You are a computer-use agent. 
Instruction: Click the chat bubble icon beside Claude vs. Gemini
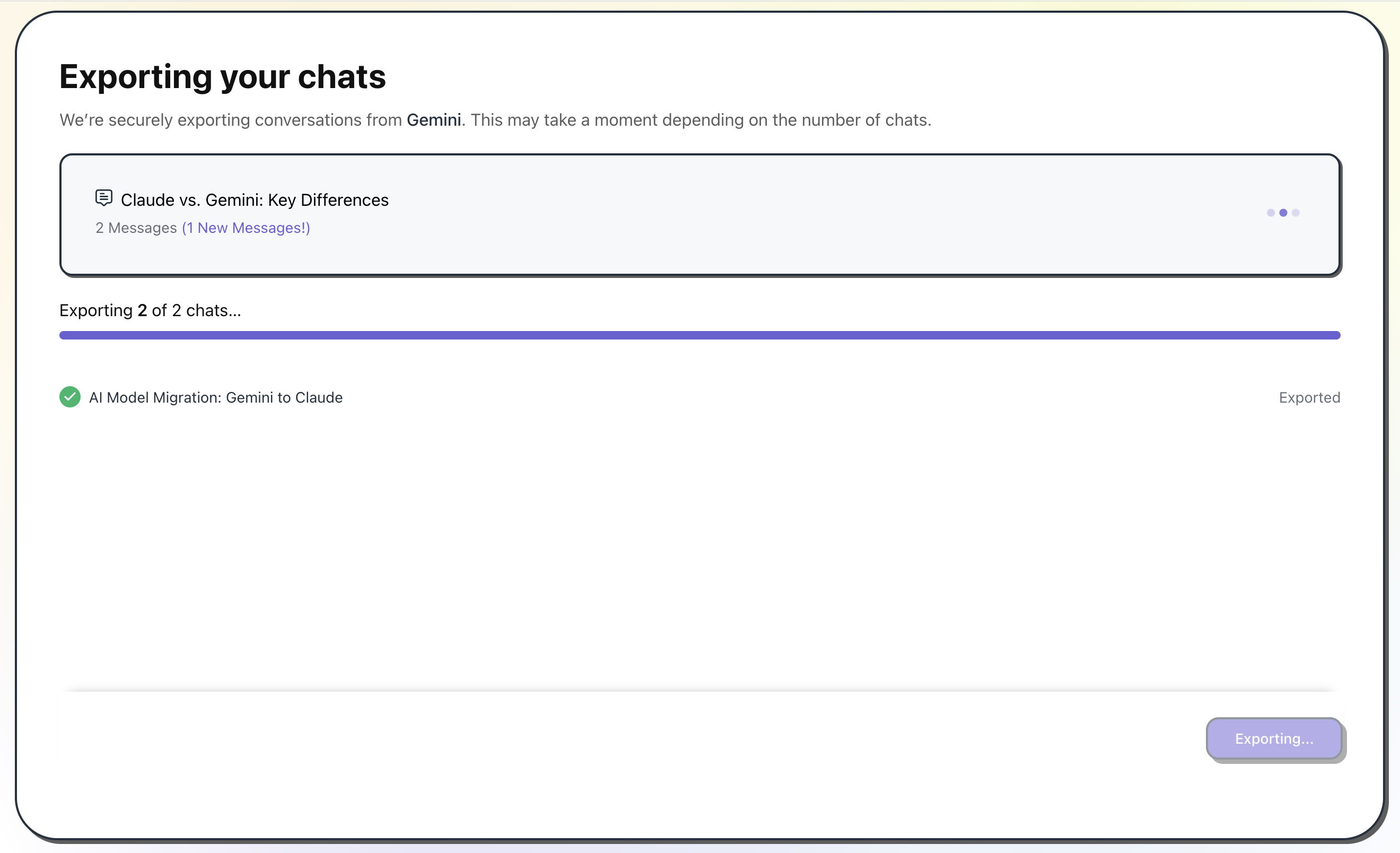103,198
